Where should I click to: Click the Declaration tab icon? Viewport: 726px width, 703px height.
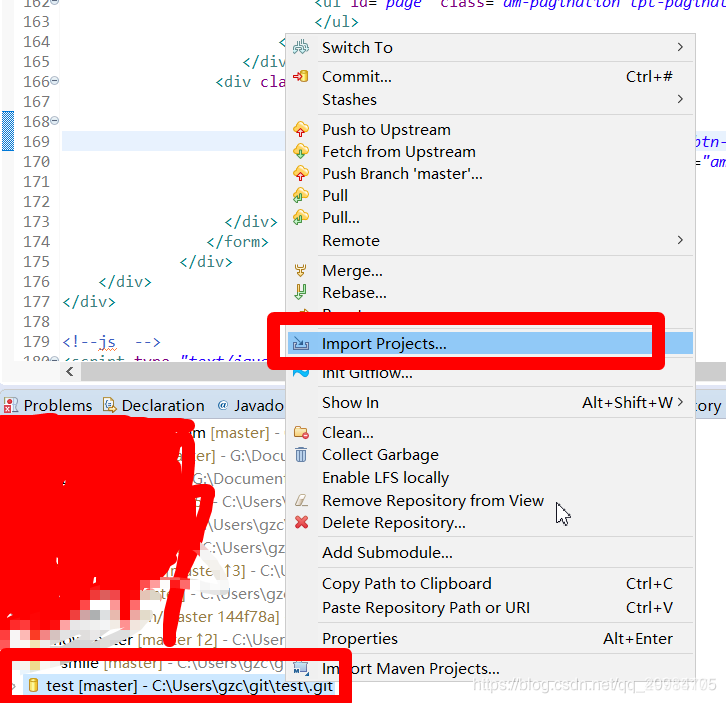pos(110,405)
